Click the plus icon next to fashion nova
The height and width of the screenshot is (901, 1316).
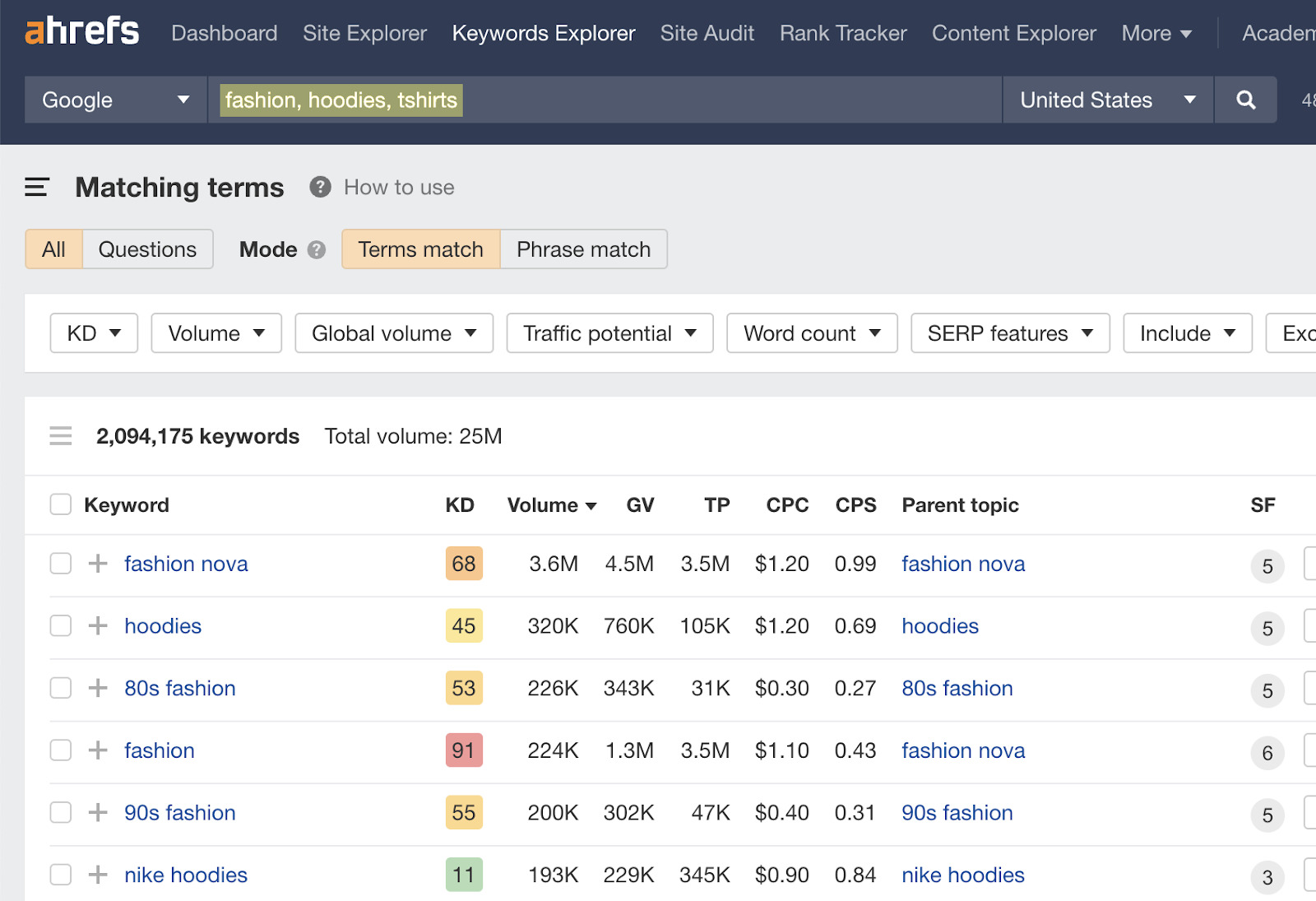pos(98,564)
